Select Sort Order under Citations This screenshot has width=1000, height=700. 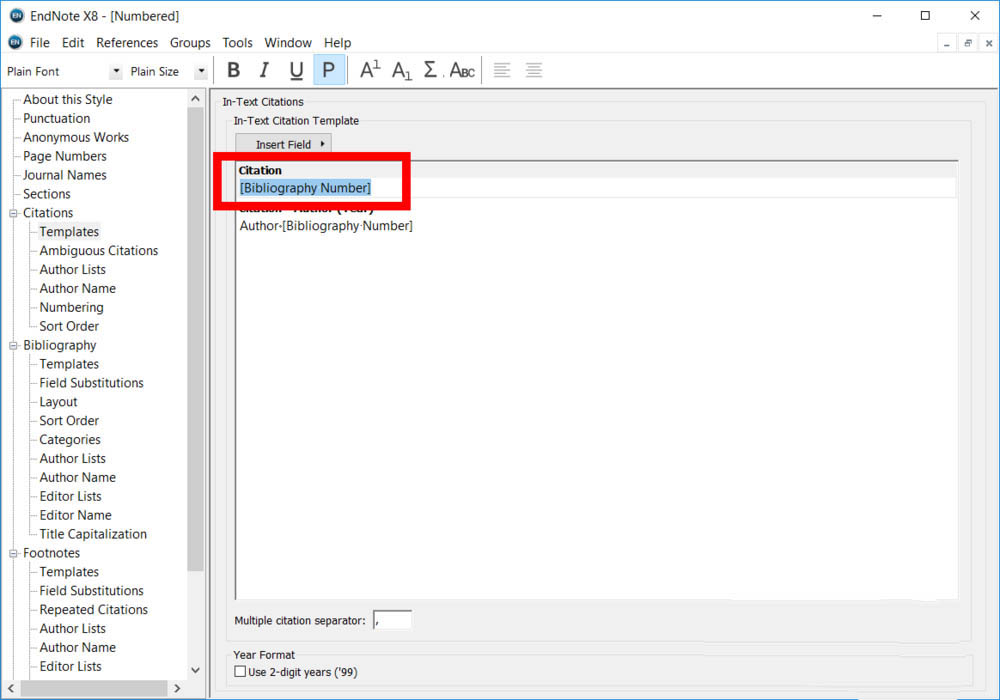click(69, 326)
